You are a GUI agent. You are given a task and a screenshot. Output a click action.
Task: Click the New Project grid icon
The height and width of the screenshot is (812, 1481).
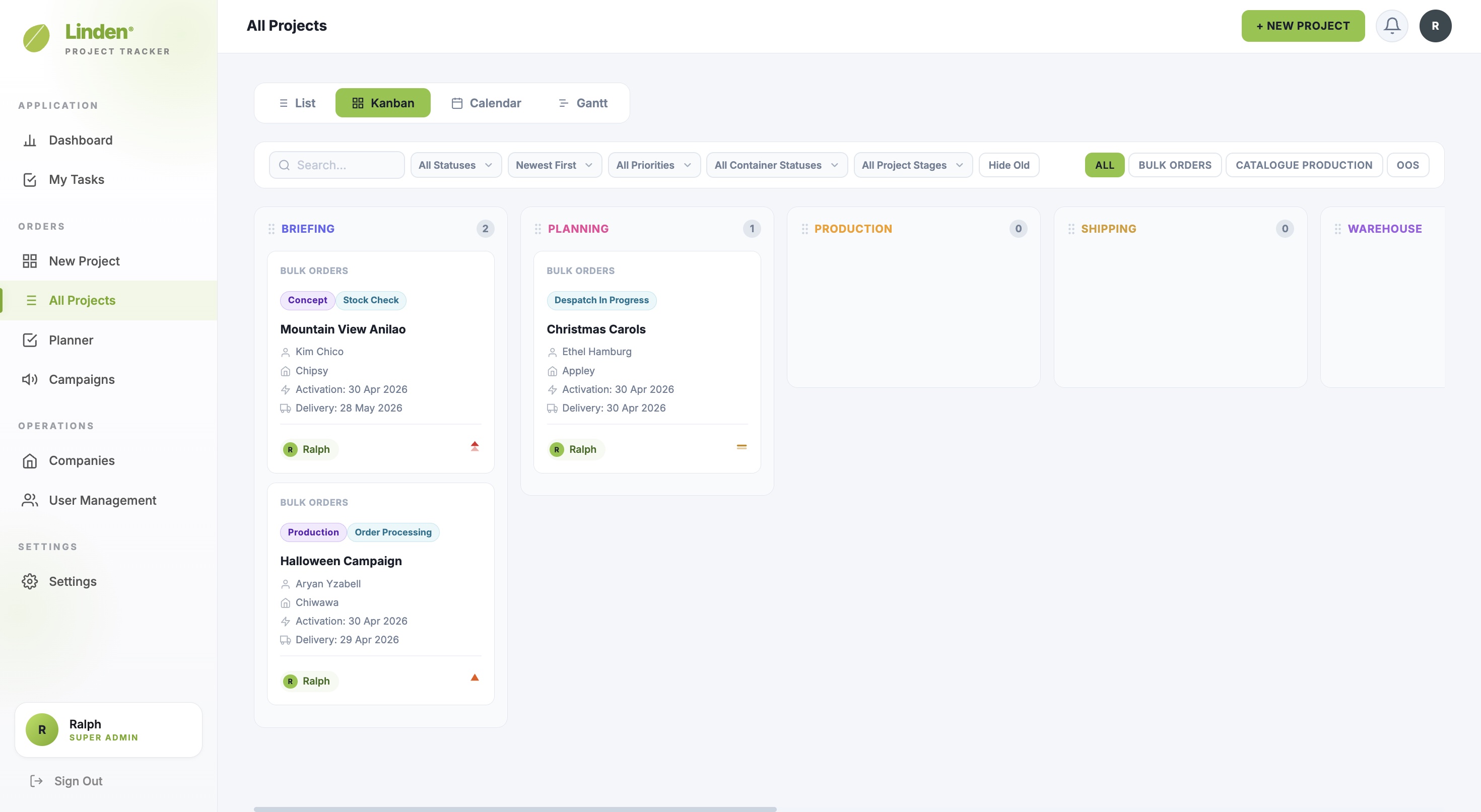(x=30, y=261)
